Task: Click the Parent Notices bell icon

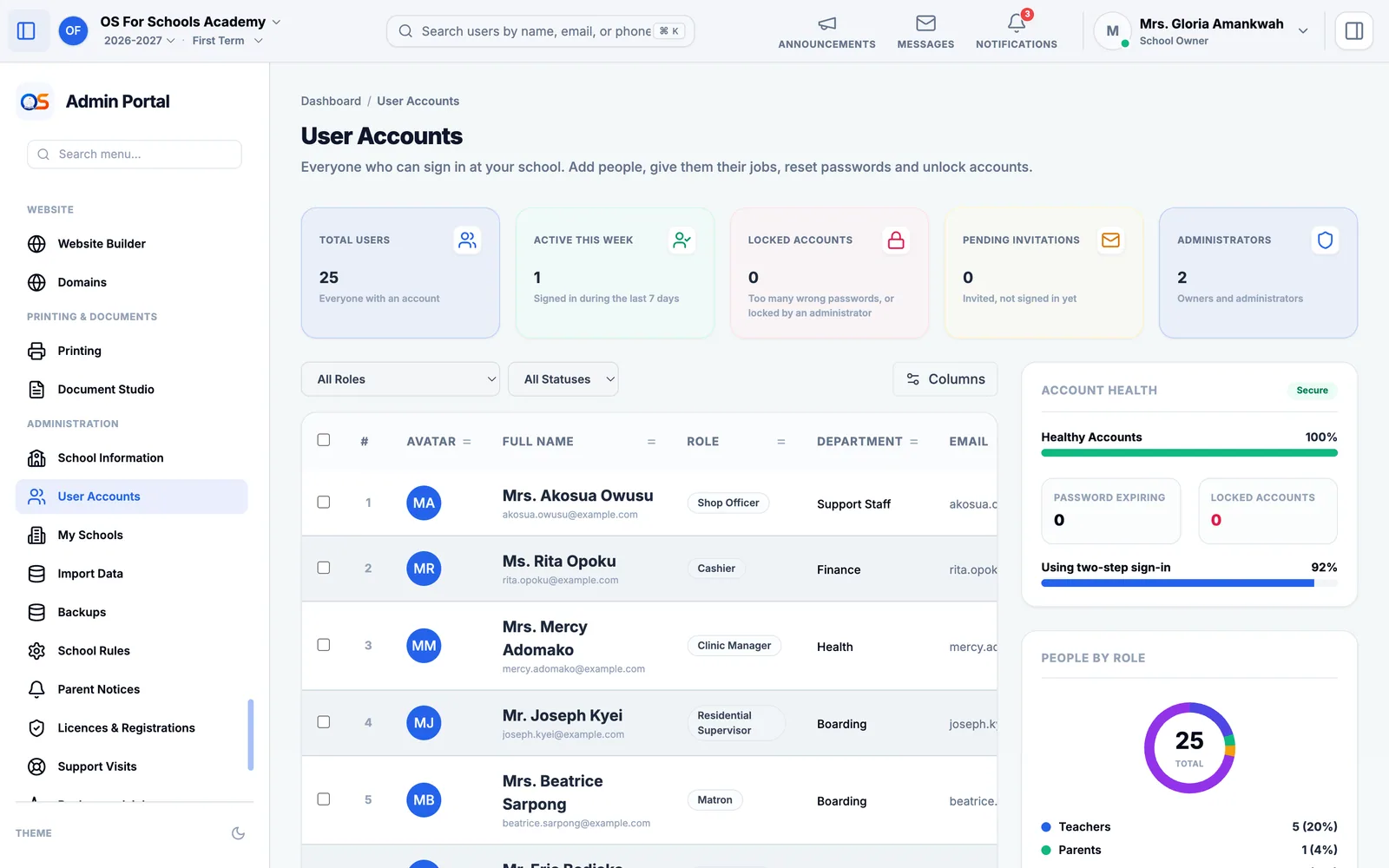Action: 36,689
